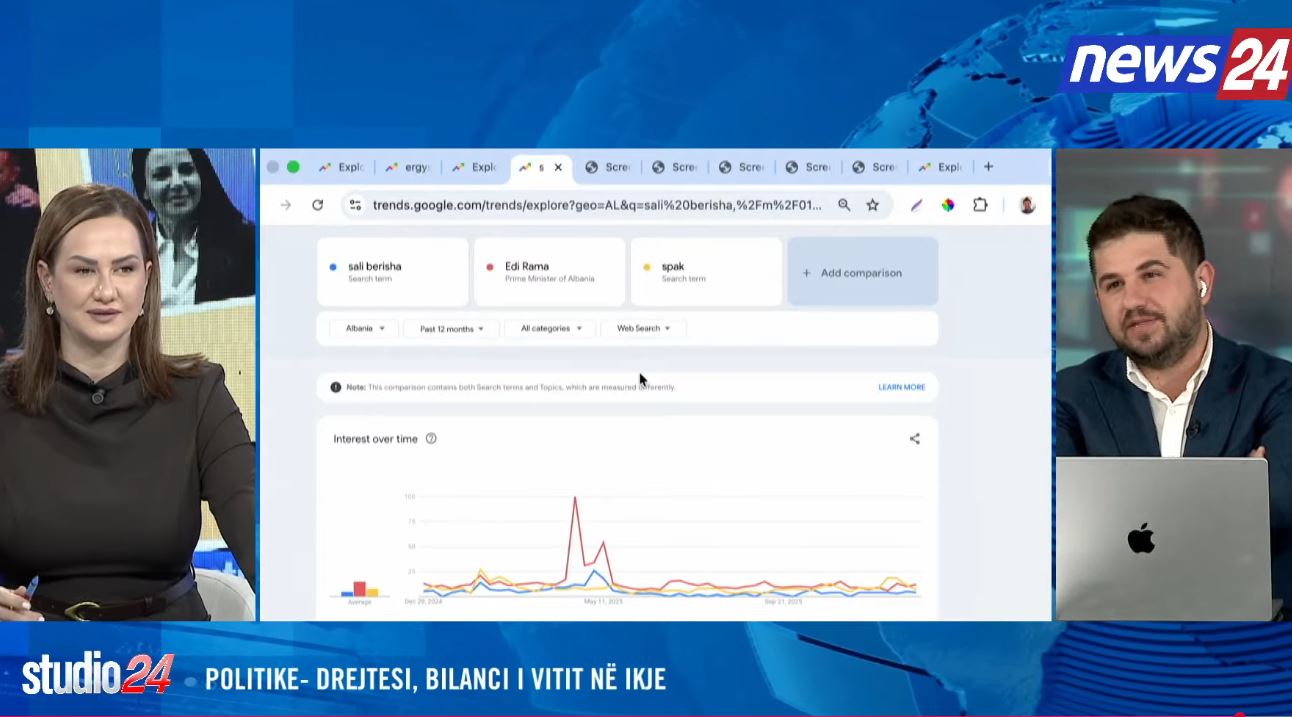Screen dimensions: 1292x717
Task: Click Add comparison to add a term
Action: click(x=862, y=271)
